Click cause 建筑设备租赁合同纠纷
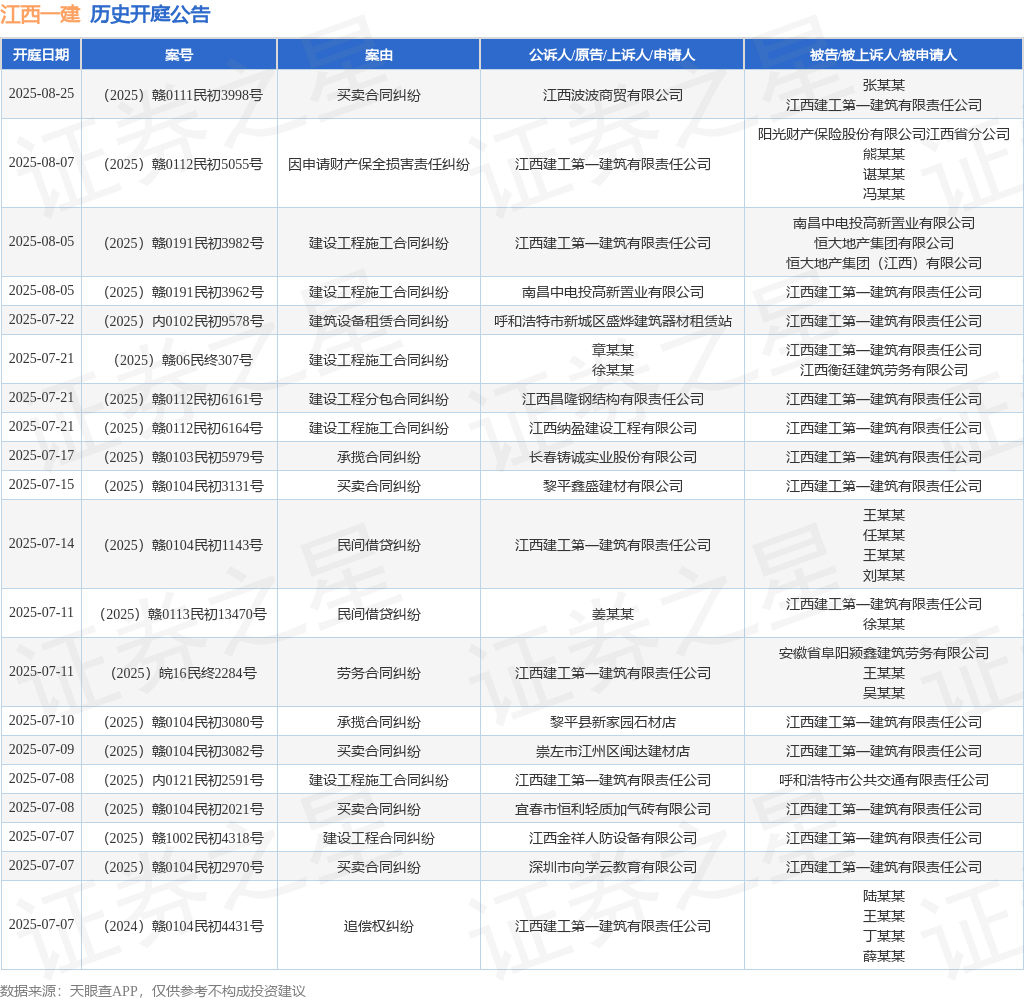Screen dimensions: 1024x1000 coord(379,321)
